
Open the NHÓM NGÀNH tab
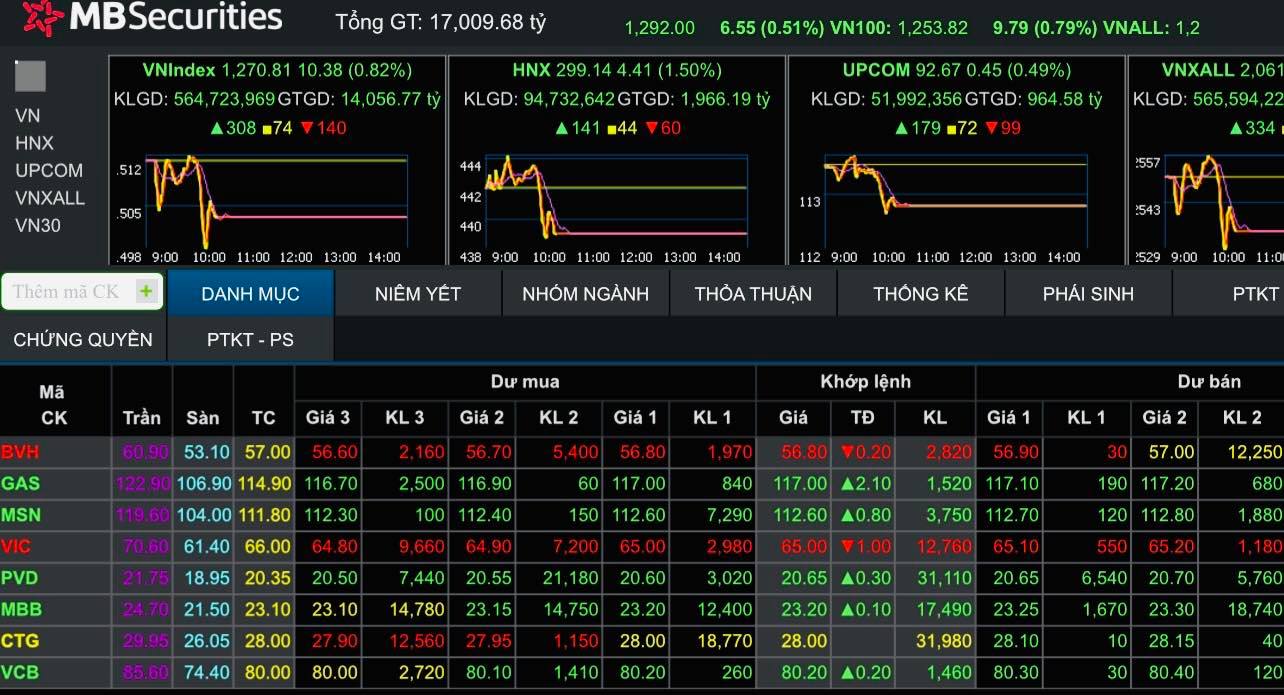585,293
